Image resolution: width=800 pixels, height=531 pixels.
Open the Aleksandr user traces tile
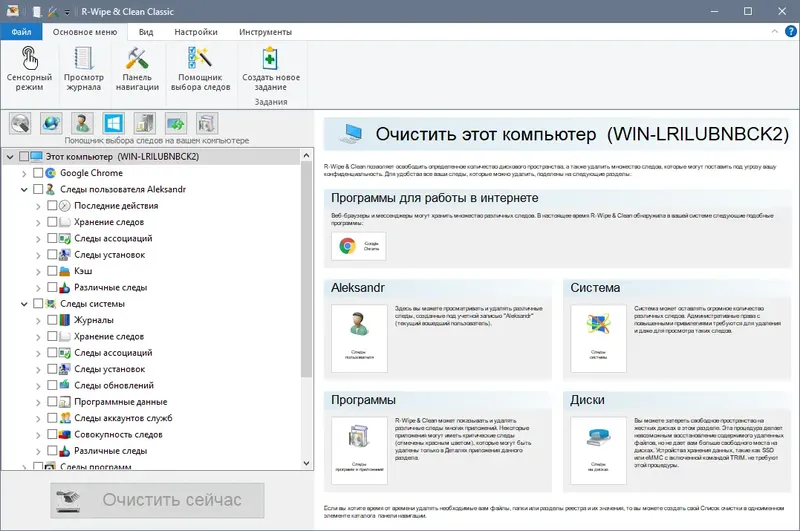coord(359,338)
